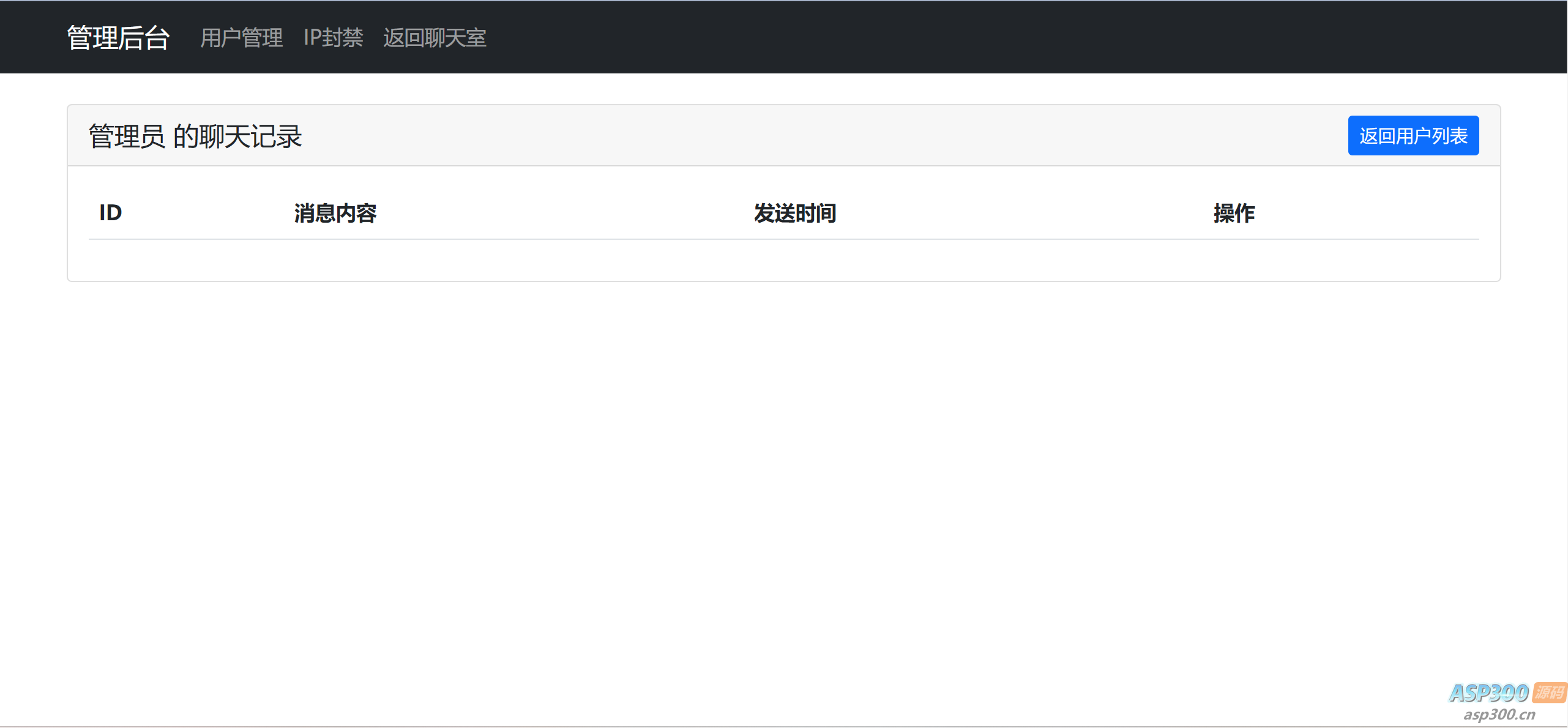The image size is (1568, 728).
Task: Select 返回聊天室 in the navbar
Action: coord(435,38)
